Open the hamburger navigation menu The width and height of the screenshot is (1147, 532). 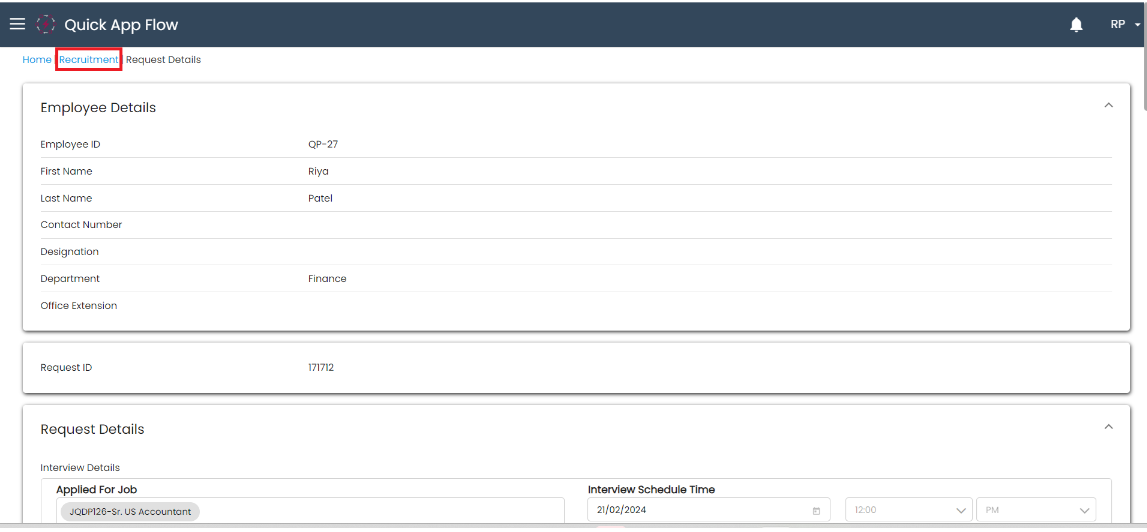17,24
